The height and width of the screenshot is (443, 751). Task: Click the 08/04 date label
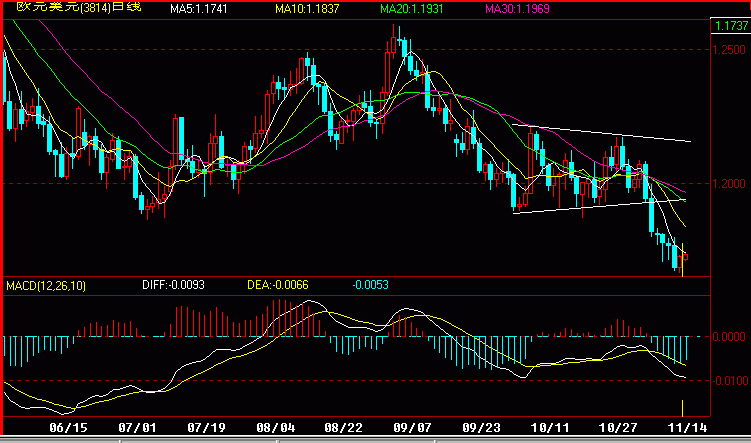coord(276,428)
